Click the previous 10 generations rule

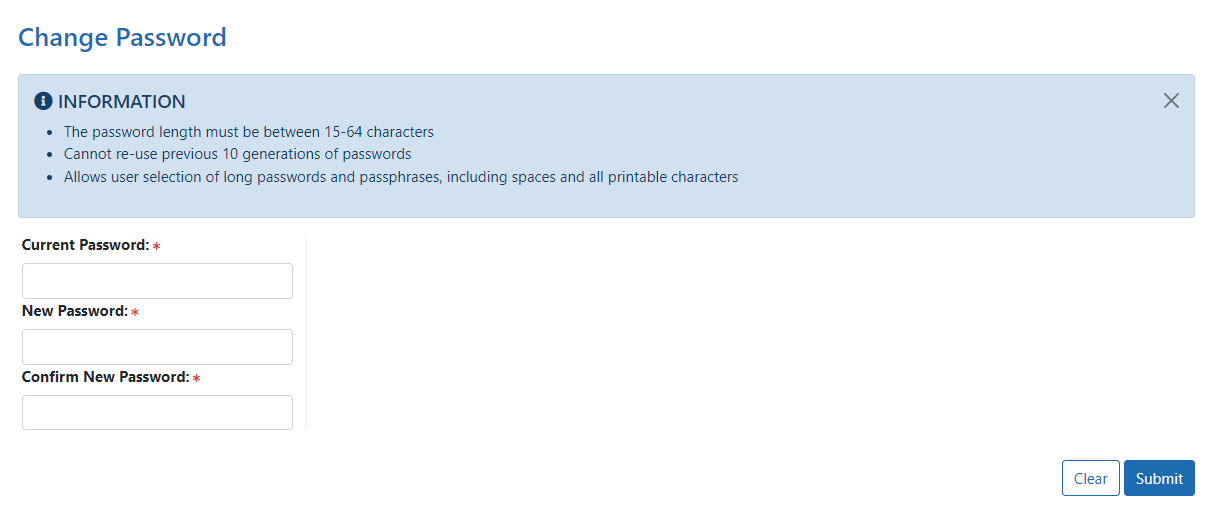pyautogui.click(x=237, y=154)
